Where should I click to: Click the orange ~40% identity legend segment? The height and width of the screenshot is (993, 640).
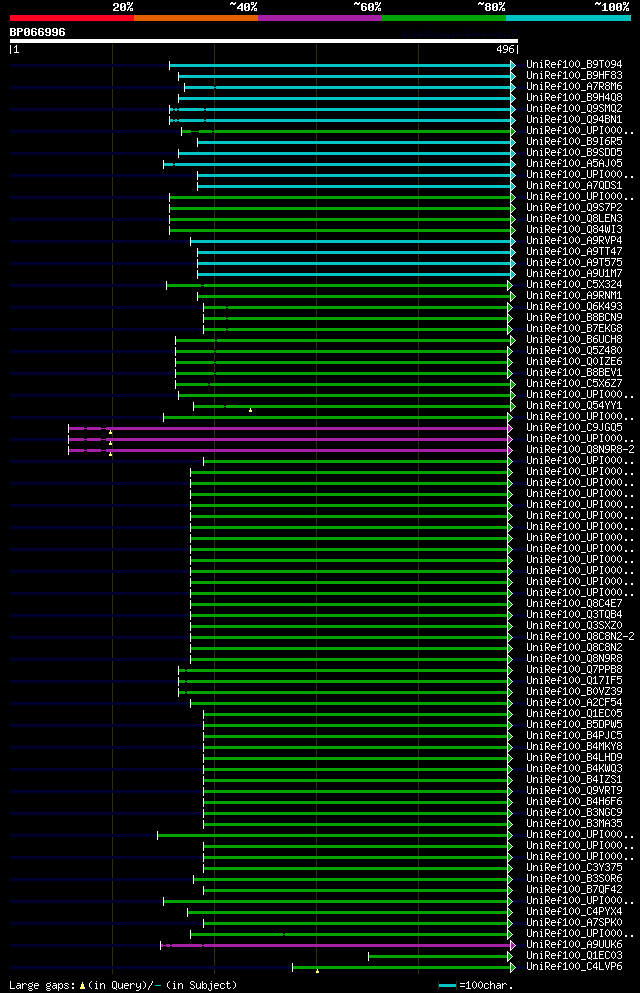pos(196,18)
